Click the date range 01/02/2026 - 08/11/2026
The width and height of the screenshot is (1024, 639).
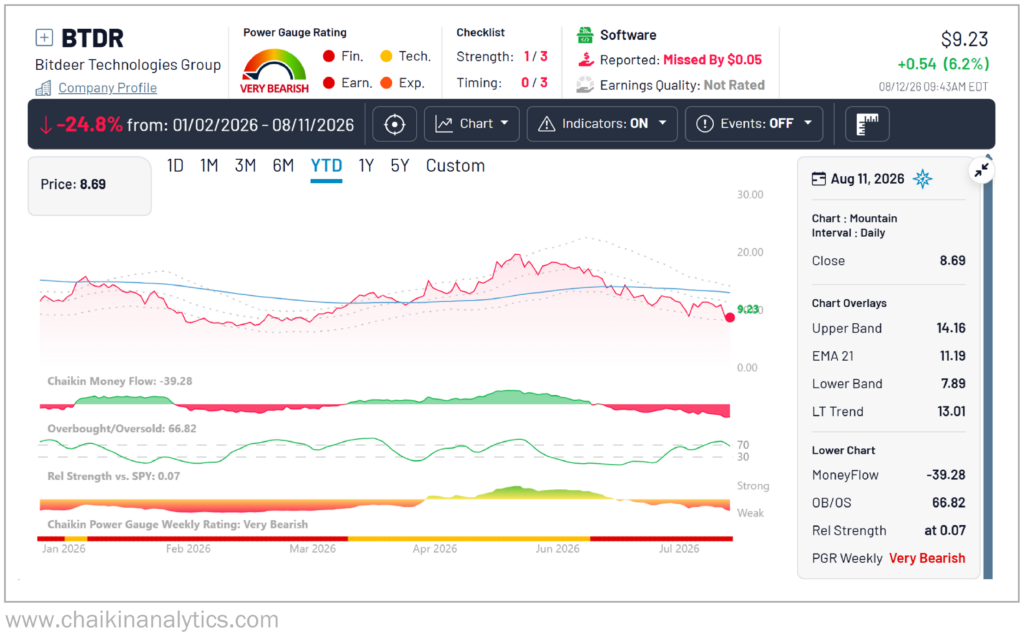[263, 125]
